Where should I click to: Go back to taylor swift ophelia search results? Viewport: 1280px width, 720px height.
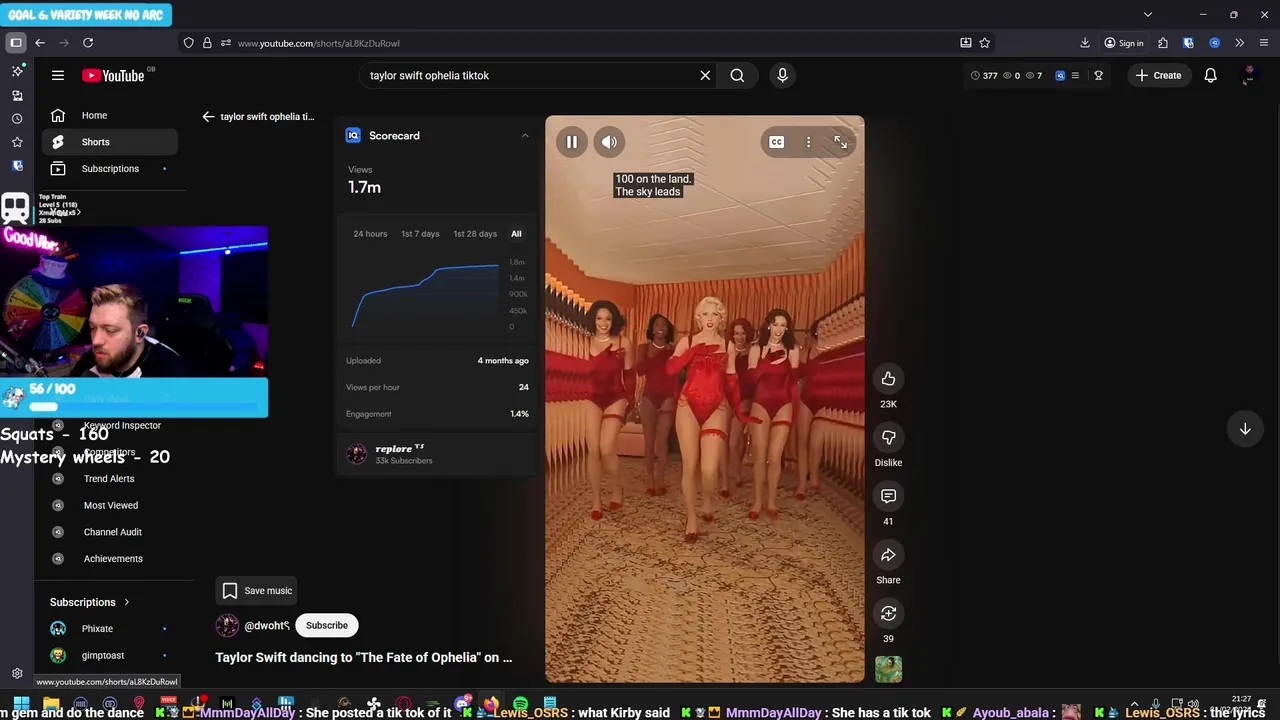(259, 116)
